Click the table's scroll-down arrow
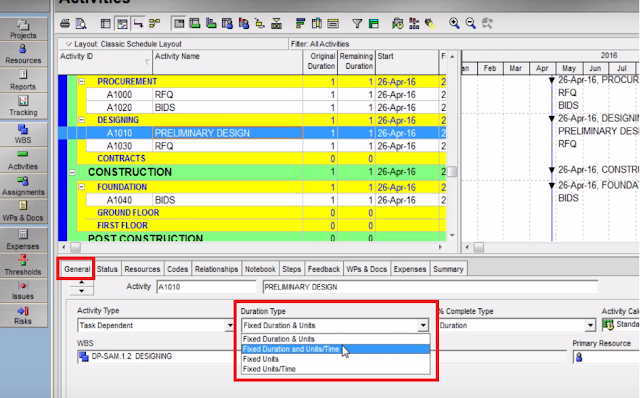Image resolution: width=640 pixels, height=398 pixels. 452,236
